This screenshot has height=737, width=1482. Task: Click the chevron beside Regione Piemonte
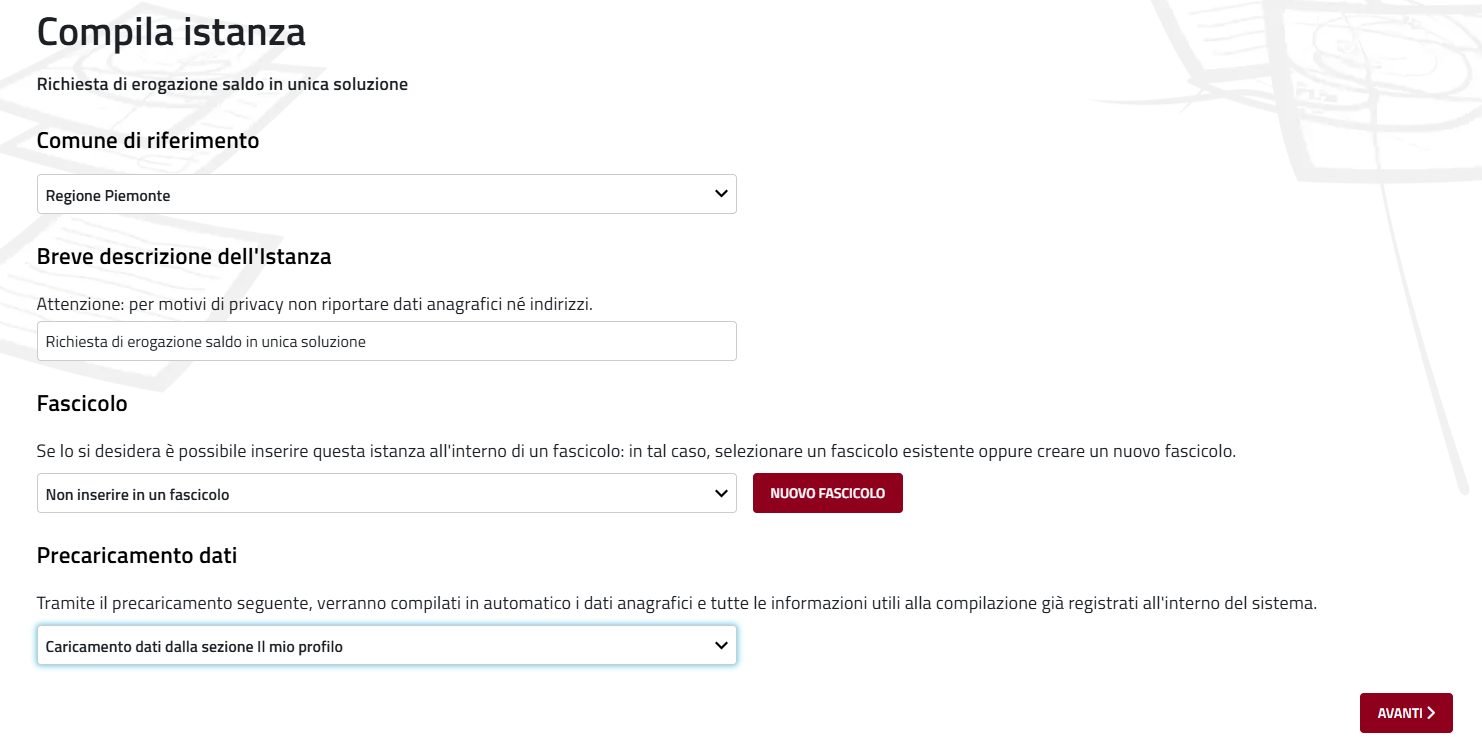[x=721, y=194]
